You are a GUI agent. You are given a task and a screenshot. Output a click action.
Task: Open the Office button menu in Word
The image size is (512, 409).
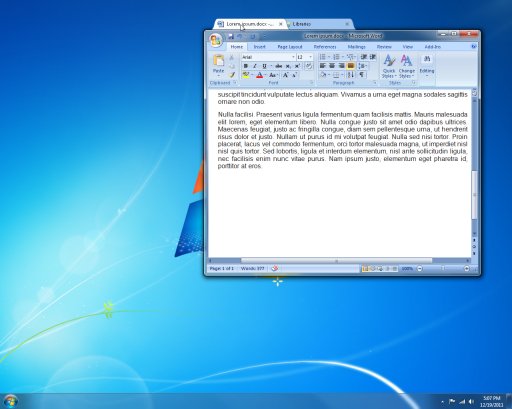(x=215, y=40)
